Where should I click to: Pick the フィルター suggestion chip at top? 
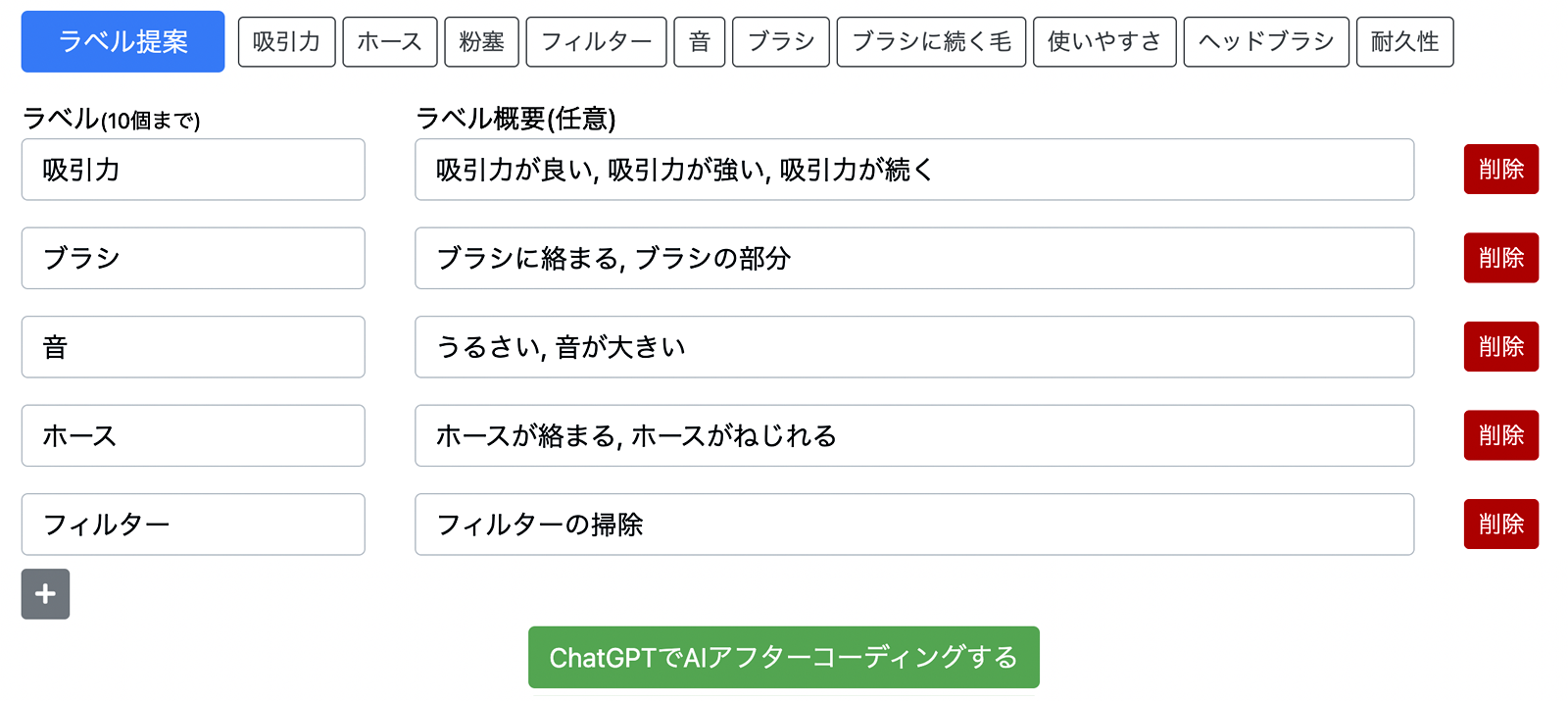(596, 41)
